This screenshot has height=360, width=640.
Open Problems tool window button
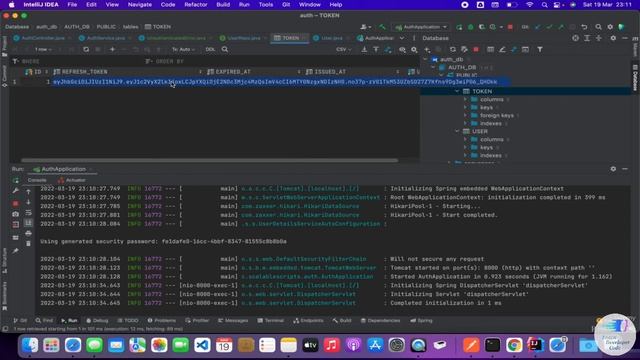[162, 321]
